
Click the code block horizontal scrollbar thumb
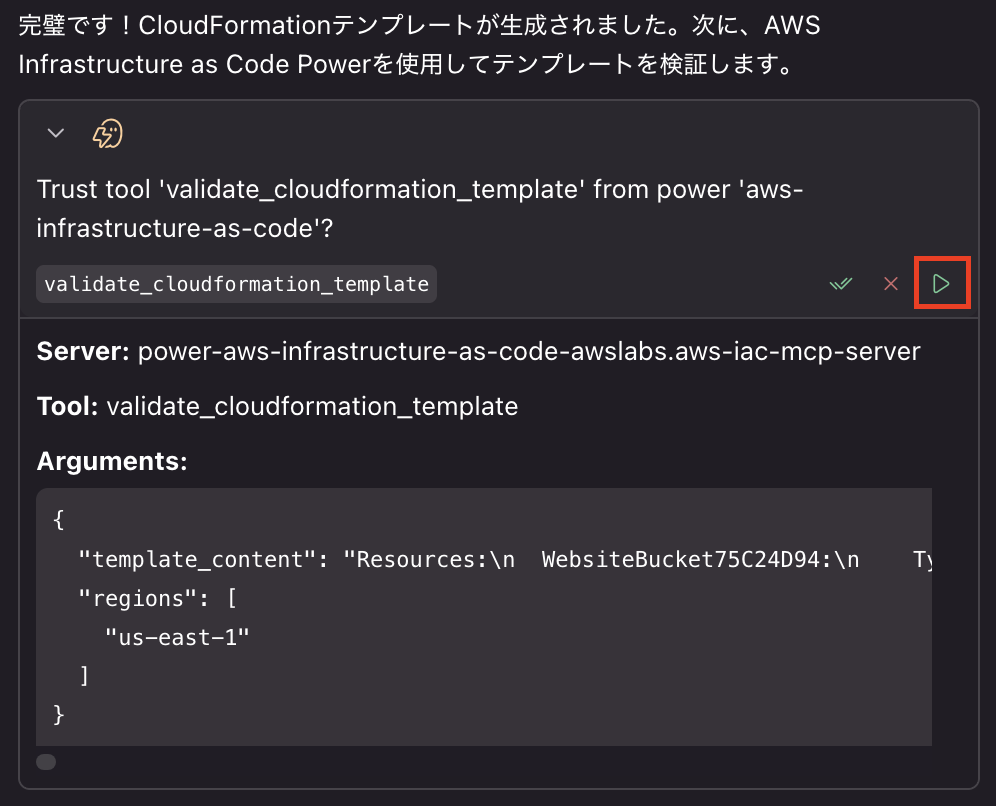pos(46,762)
